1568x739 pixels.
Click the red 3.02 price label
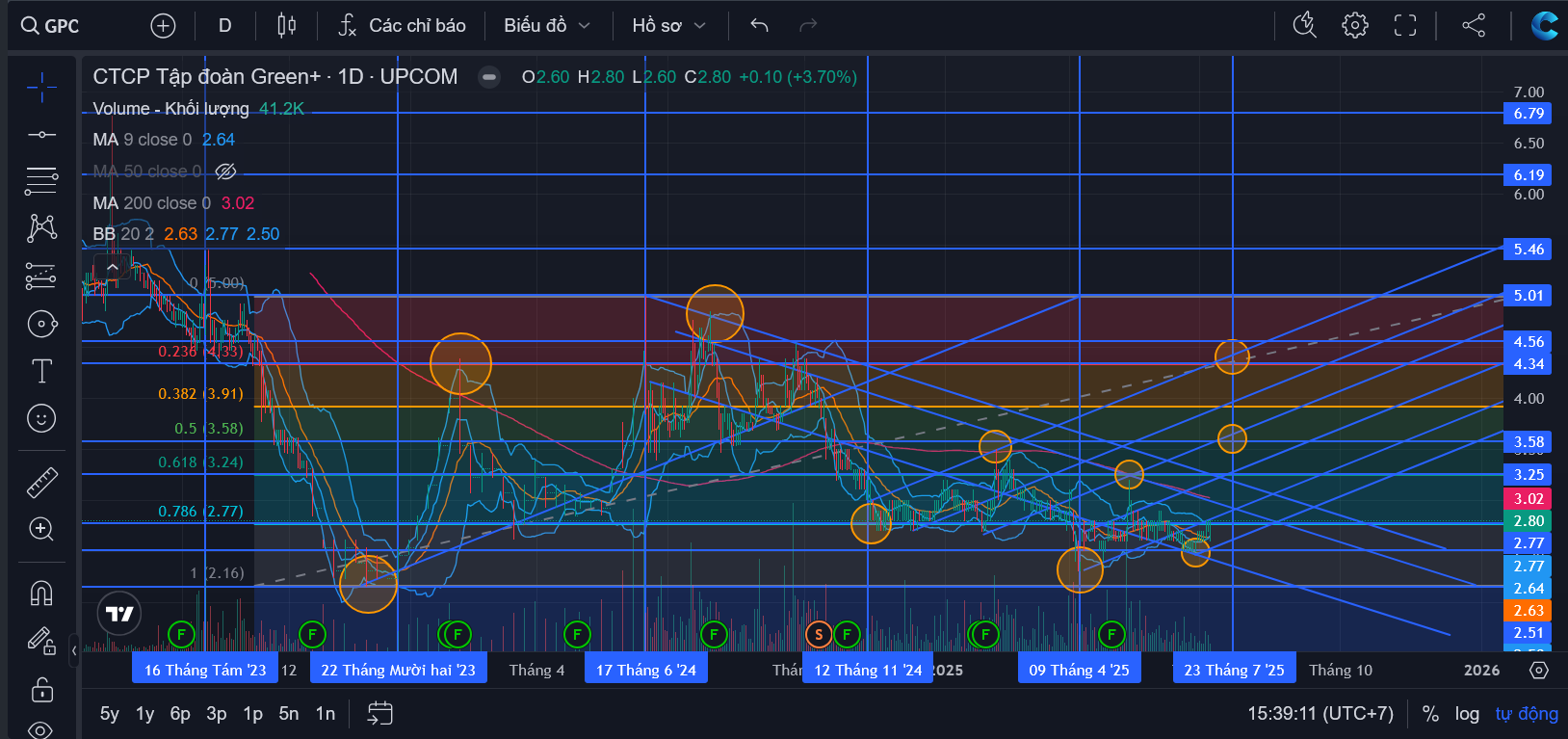[x=1529, y=499]
